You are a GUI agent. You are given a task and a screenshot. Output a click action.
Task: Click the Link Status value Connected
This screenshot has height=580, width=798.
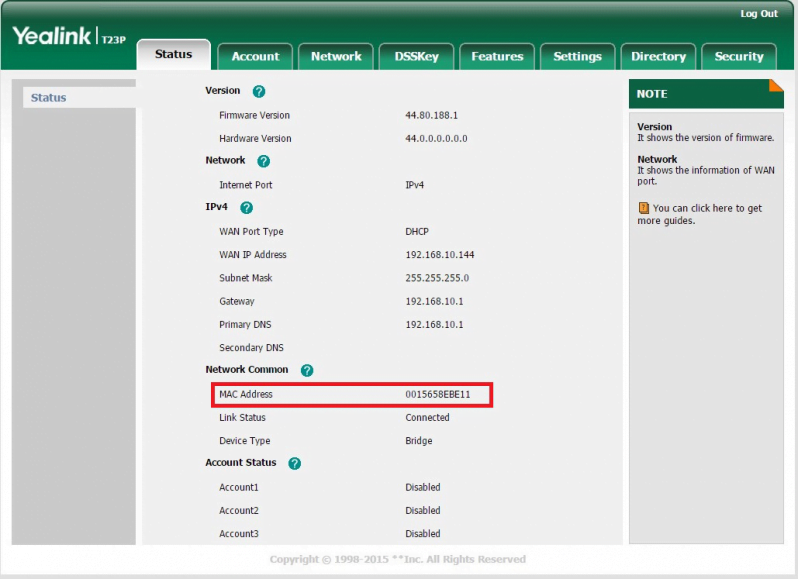click(427, 418)
